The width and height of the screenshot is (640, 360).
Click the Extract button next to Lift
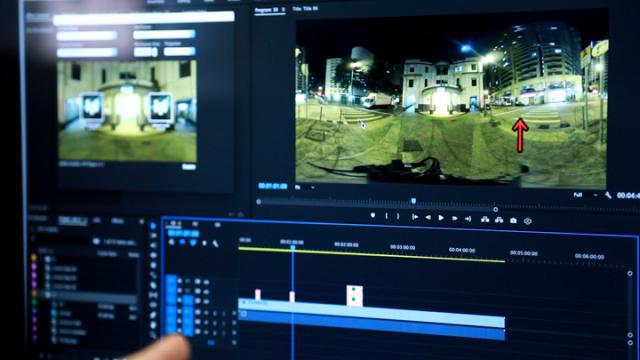pyautogui.click(x=499, y=220)
